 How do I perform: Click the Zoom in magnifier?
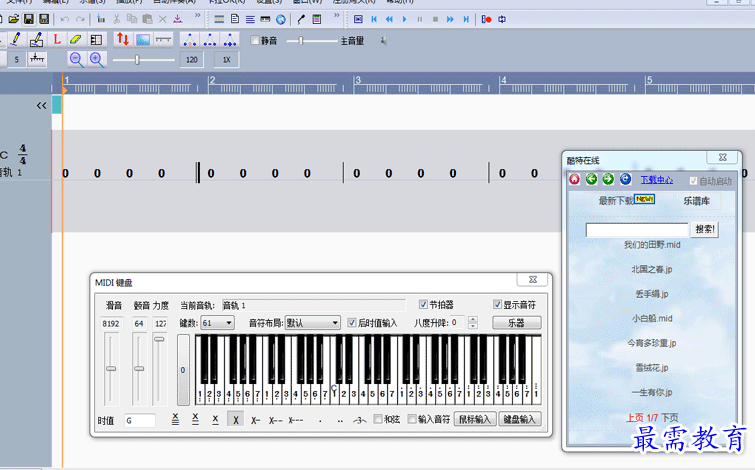click(97, 59)
